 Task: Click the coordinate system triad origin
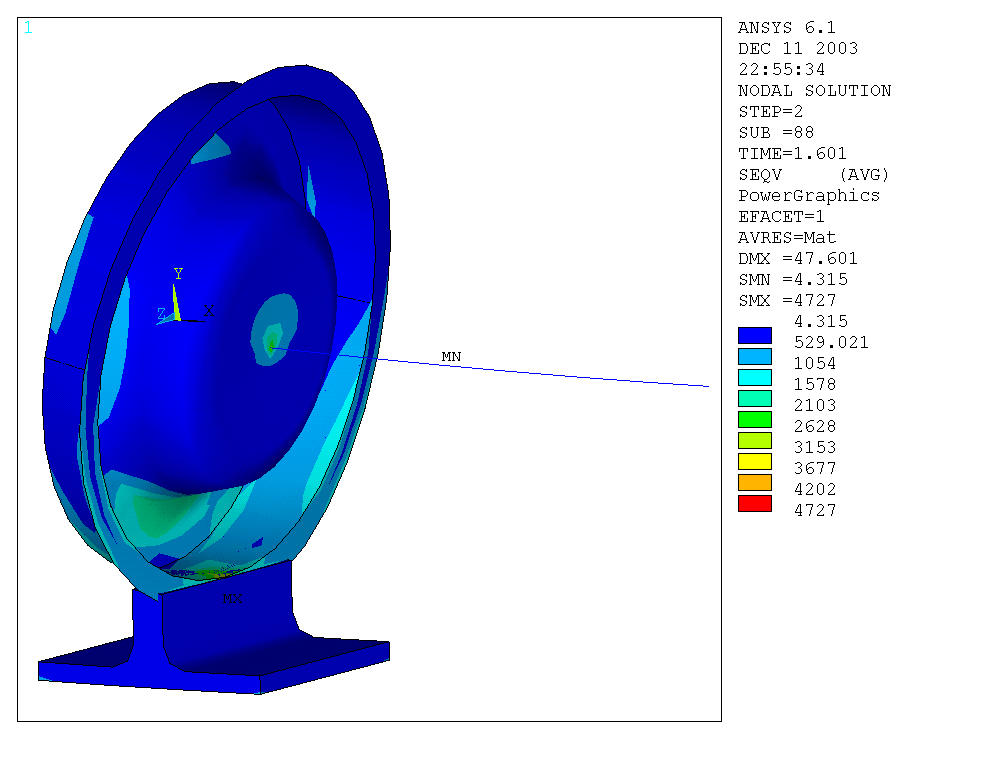177,318
